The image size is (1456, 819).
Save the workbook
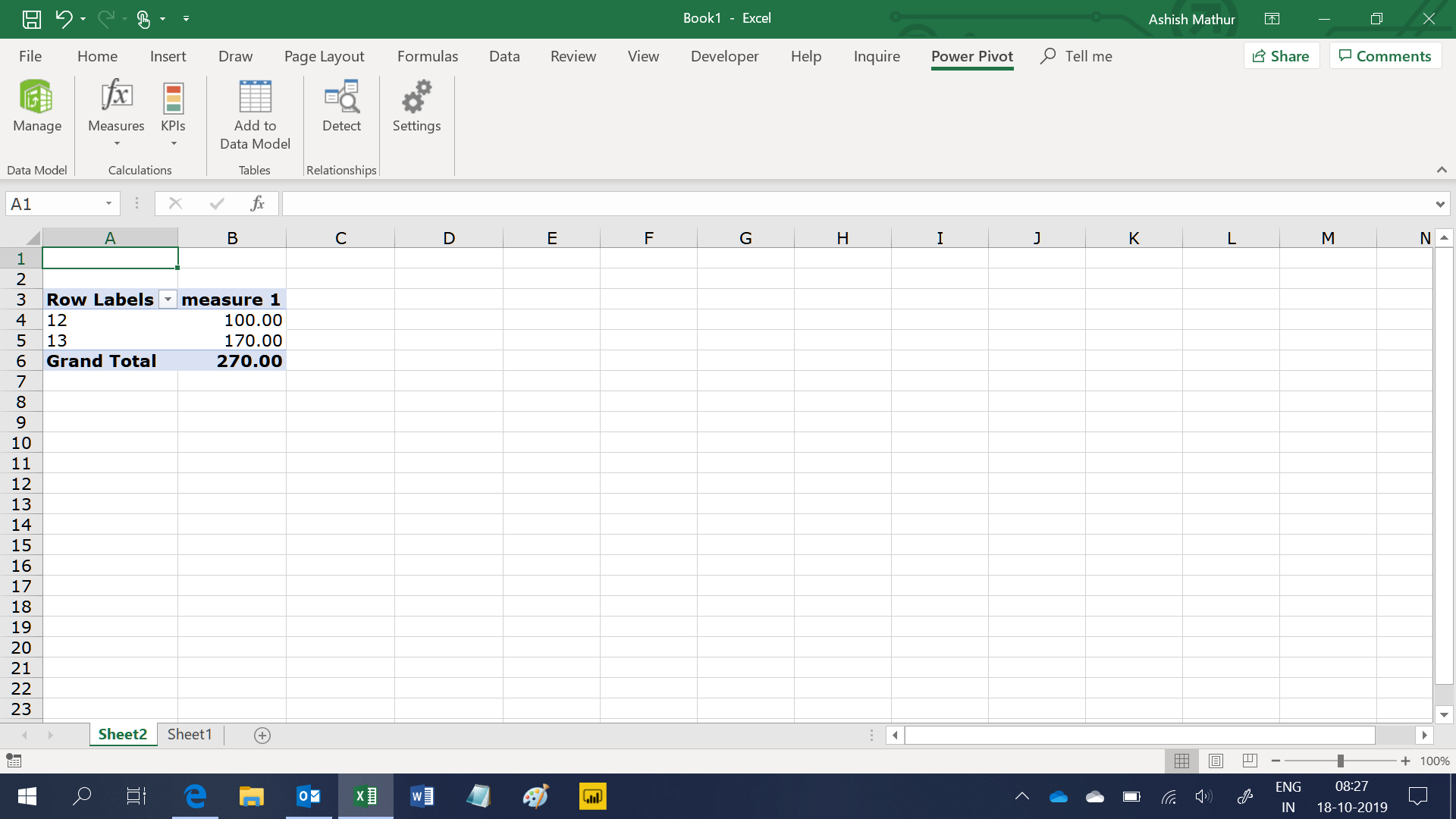pos(31,19)
